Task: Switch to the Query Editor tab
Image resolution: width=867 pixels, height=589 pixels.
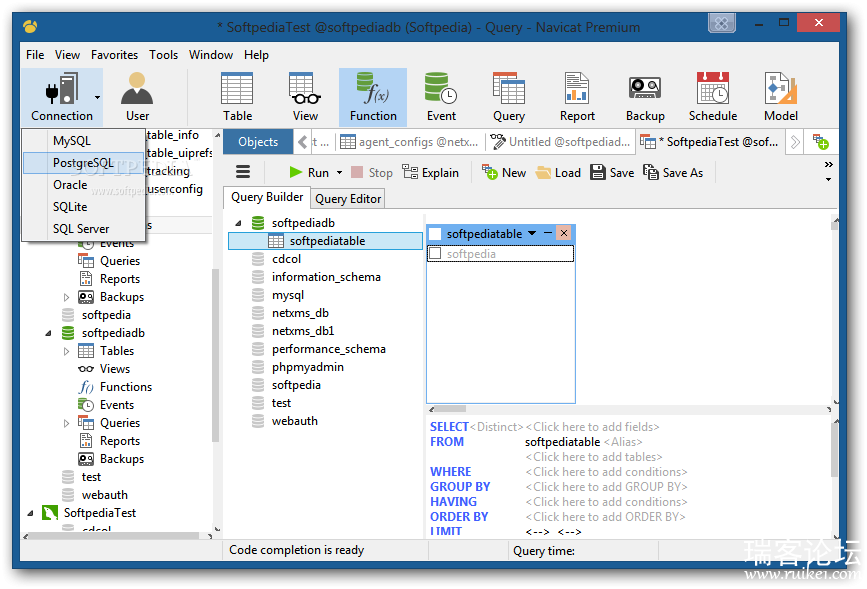Action: 348,199
